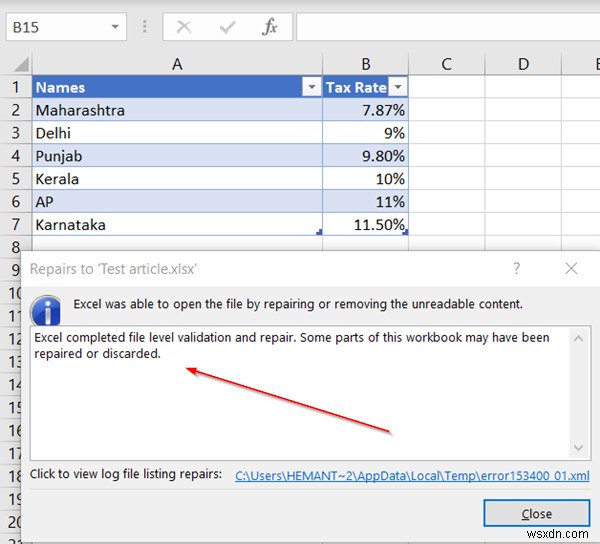The height and width of the screenshot is (544, 600).
Task: Select row 6 header
Action: 16,202
